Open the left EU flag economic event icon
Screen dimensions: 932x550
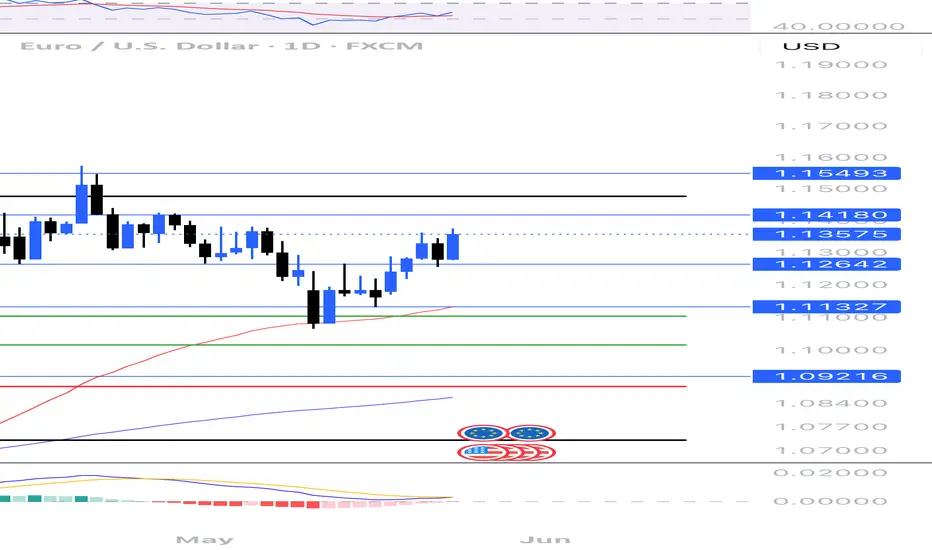(x=482, y=433)
